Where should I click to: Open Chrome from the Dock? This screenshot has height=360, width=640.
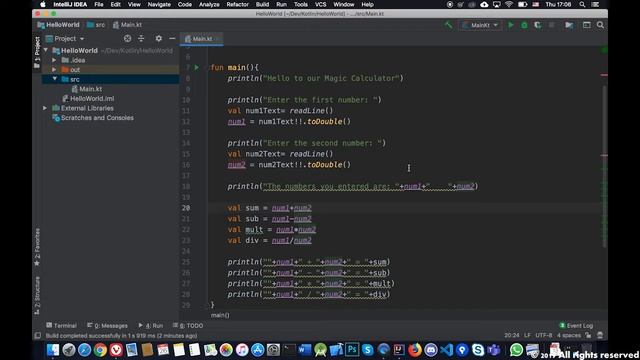(100, 350)
